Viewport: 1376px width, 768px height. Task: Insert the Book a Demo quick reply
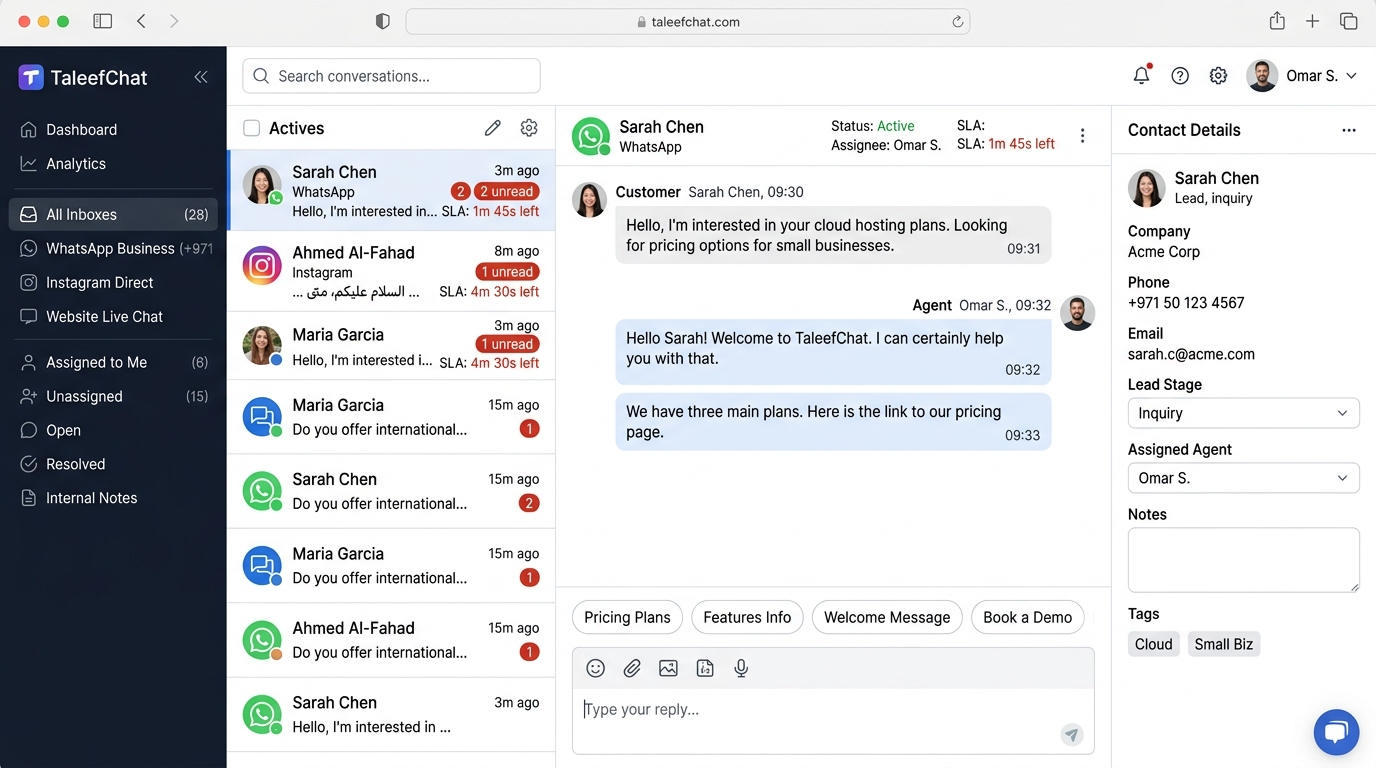pyautogui.click(x=1027, y=617)
